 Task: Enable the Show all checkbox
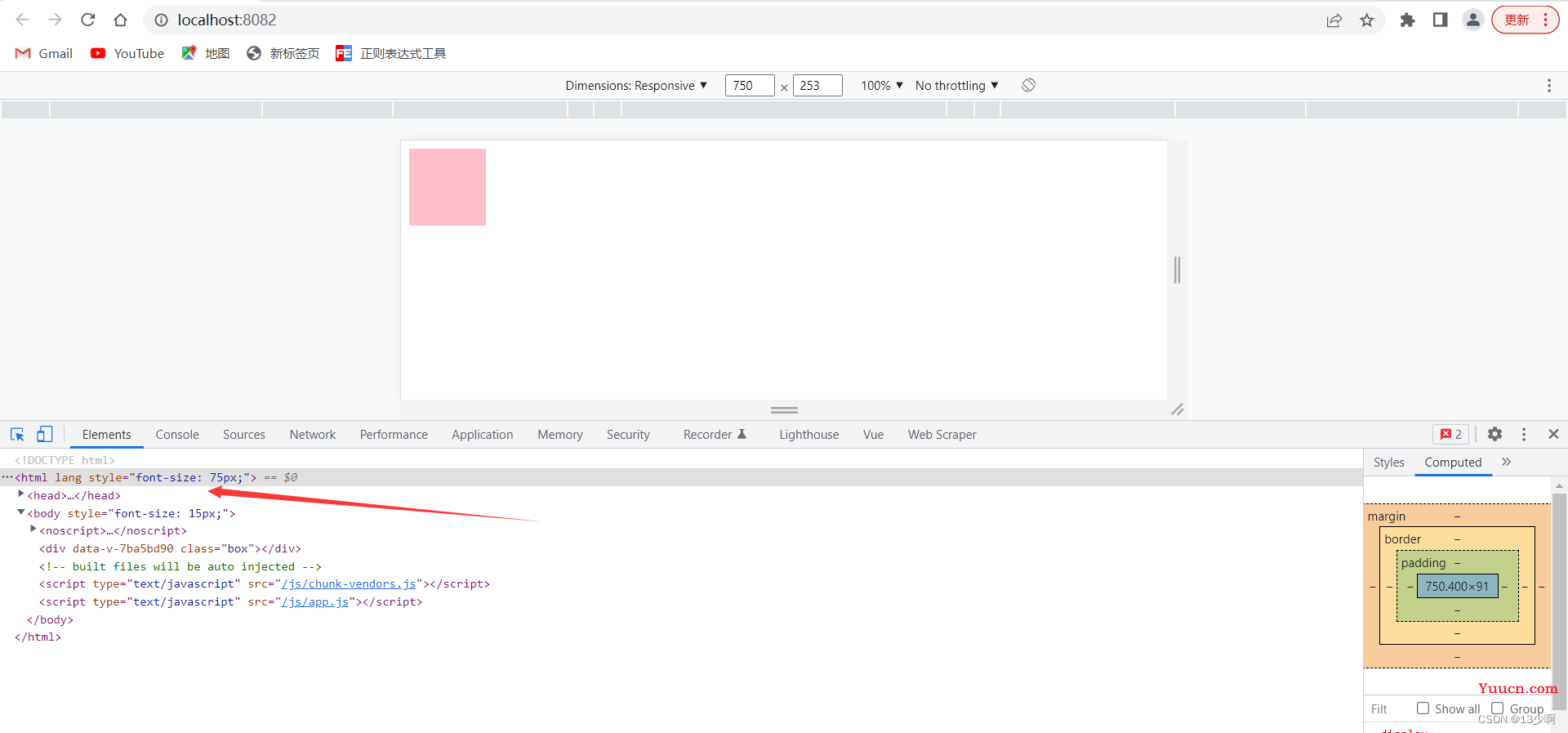1423,708
